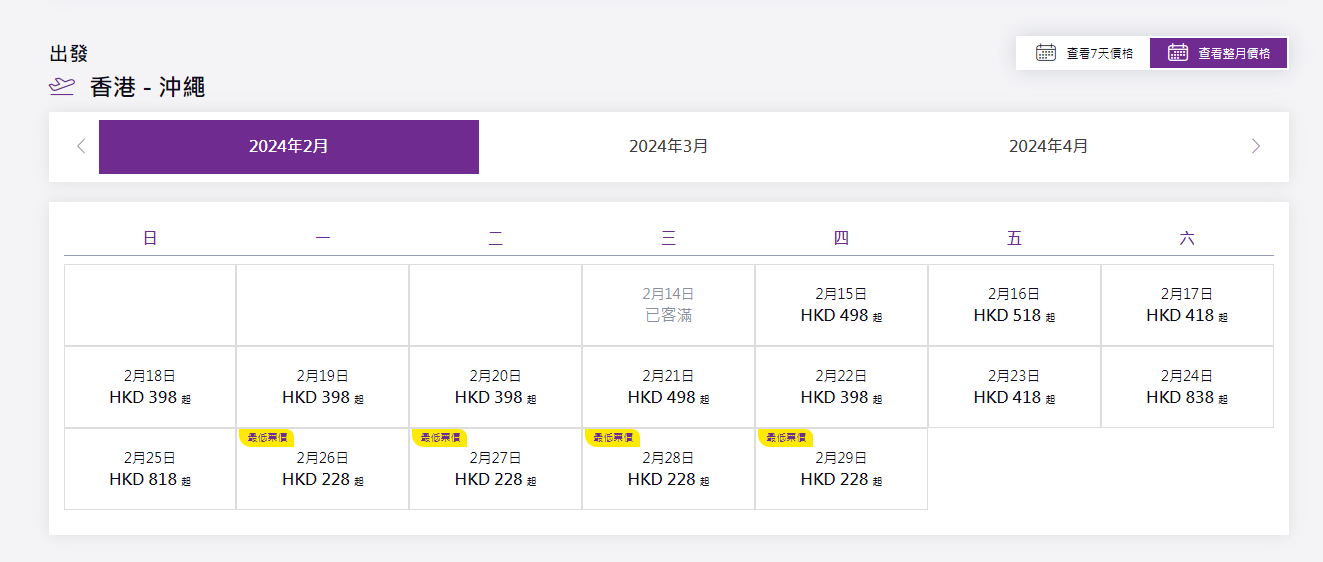The height and width of the screenshot is (562, 1323).
Task: Click the lowest fare badge on 2月27日
Action: coord(439,437)
